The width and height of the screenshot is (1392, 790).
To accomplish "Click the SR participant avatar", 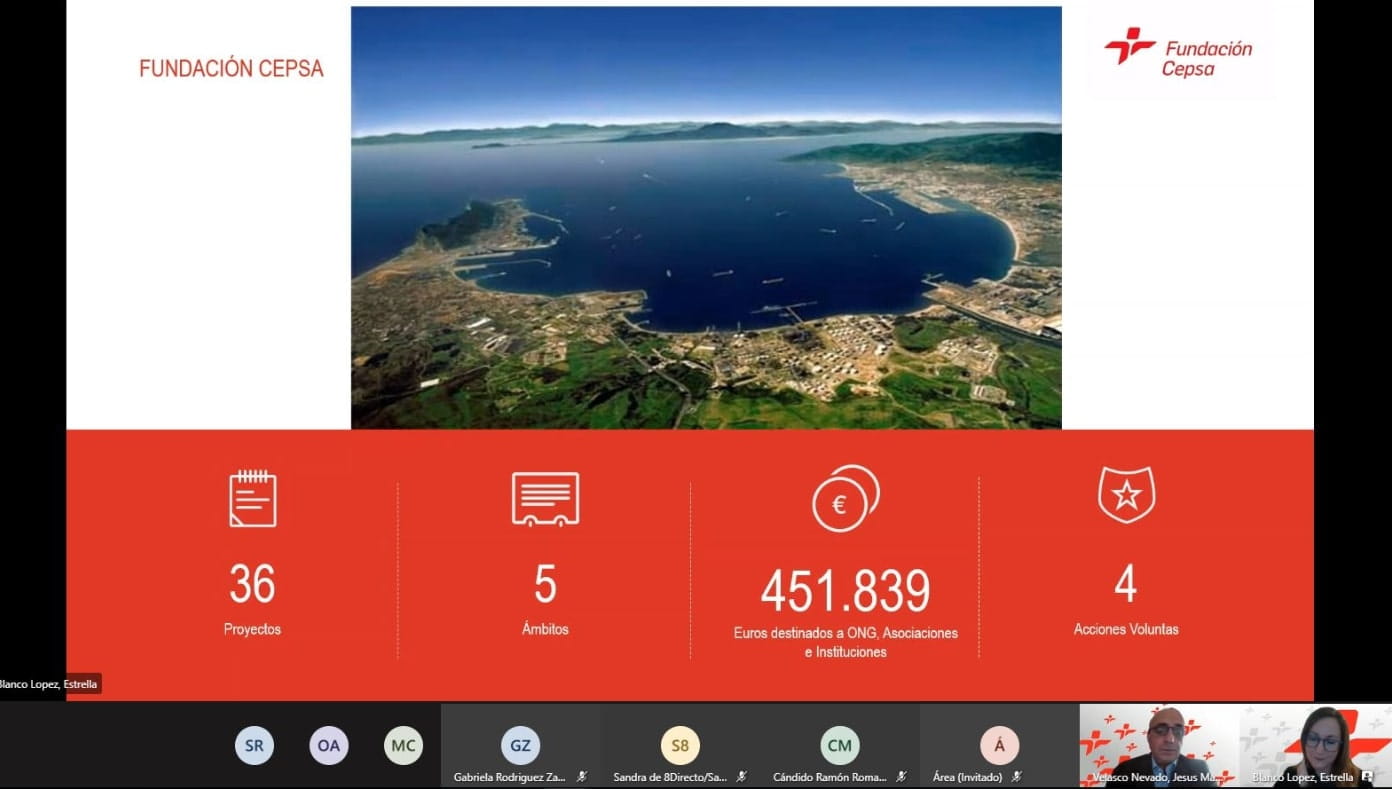I will [x=254, y=746].
